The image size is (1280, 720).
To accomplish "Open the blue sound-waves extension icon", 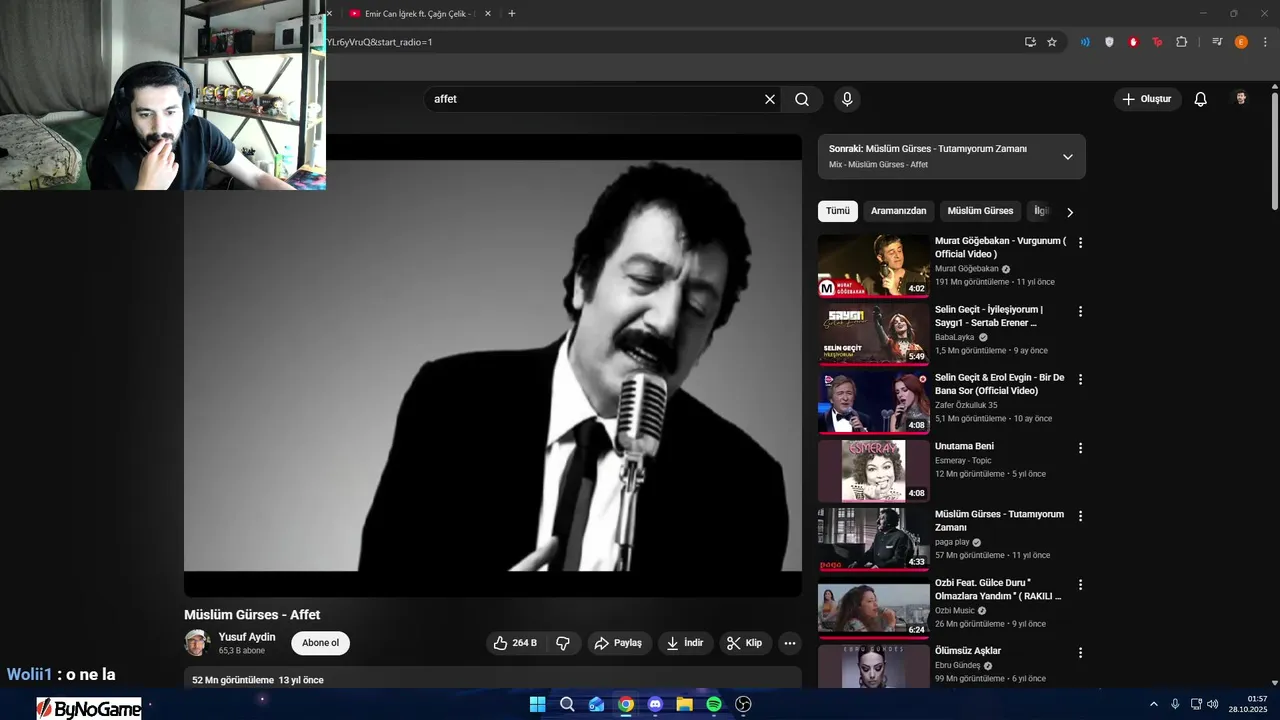I will point(1085,42).
